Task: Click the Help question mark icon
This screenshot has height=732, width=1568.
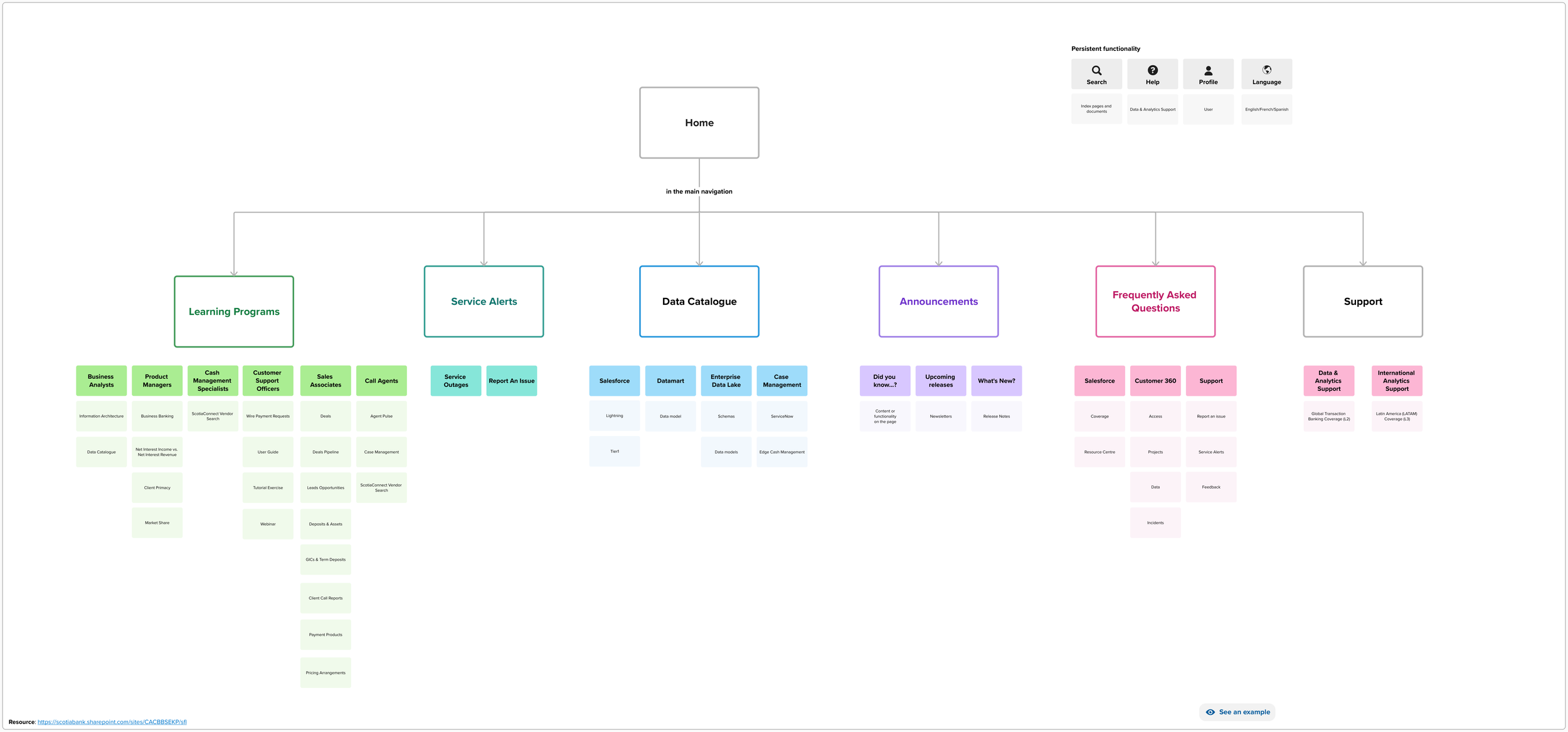Action: (1152, 70)
